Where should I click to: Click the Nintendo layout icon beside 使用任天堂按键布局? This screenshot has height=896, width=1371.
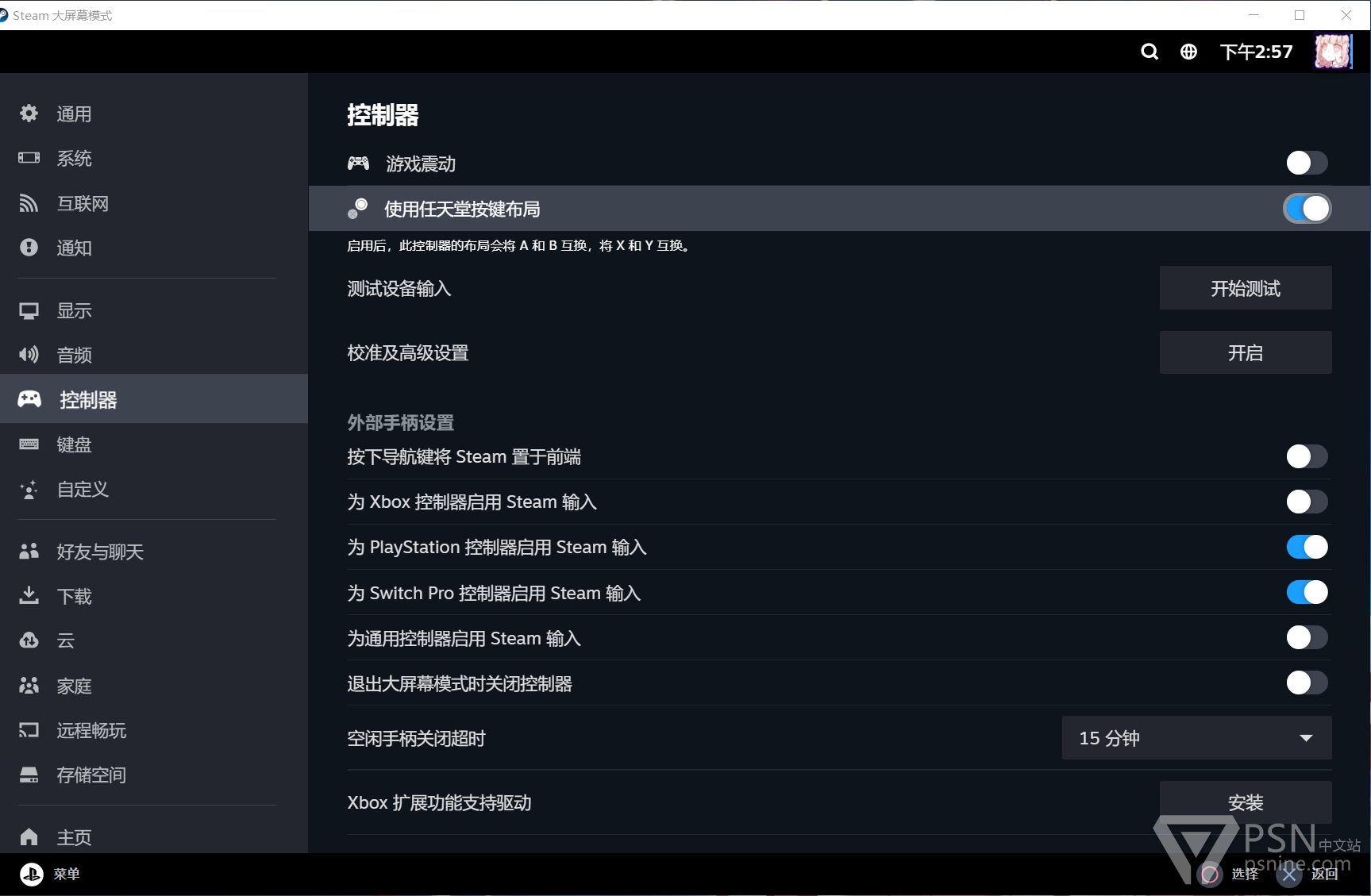point(358,208)
